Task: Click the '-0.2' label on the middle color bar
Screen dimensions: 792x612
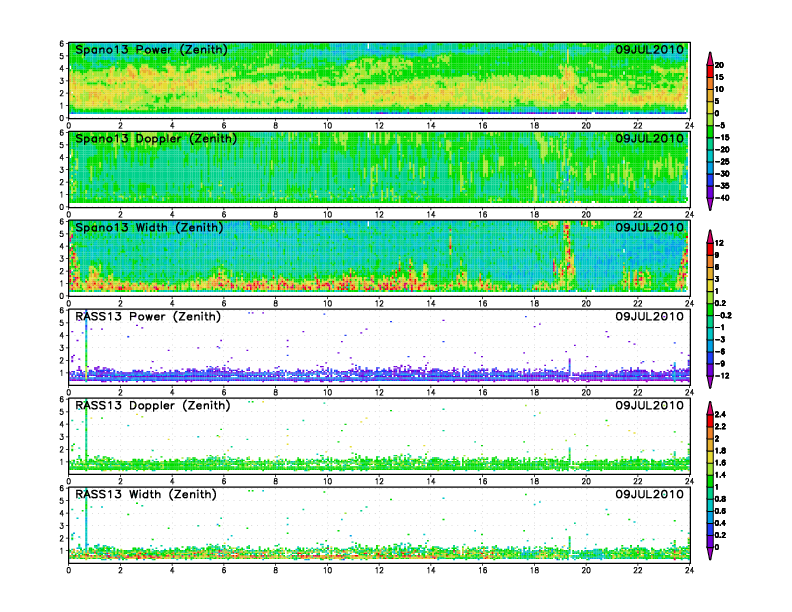Action: tap(723, 316)
